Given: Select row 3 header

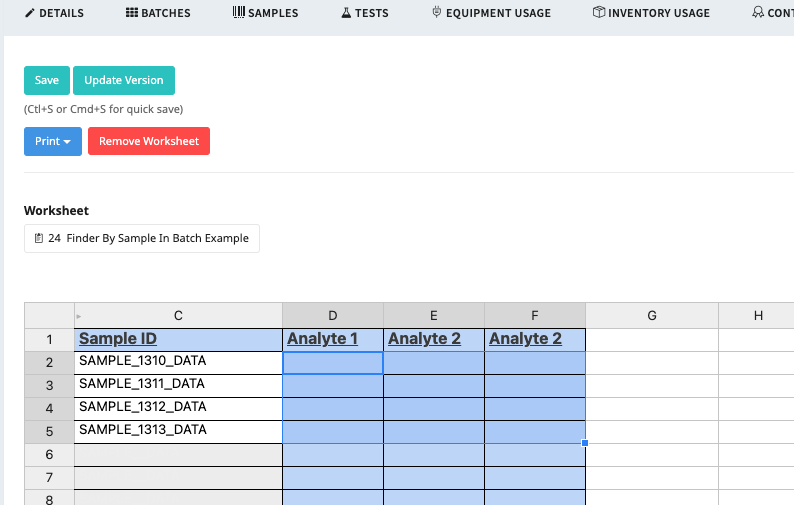Looking at the screenshot, I should click(x=49, y=386).
